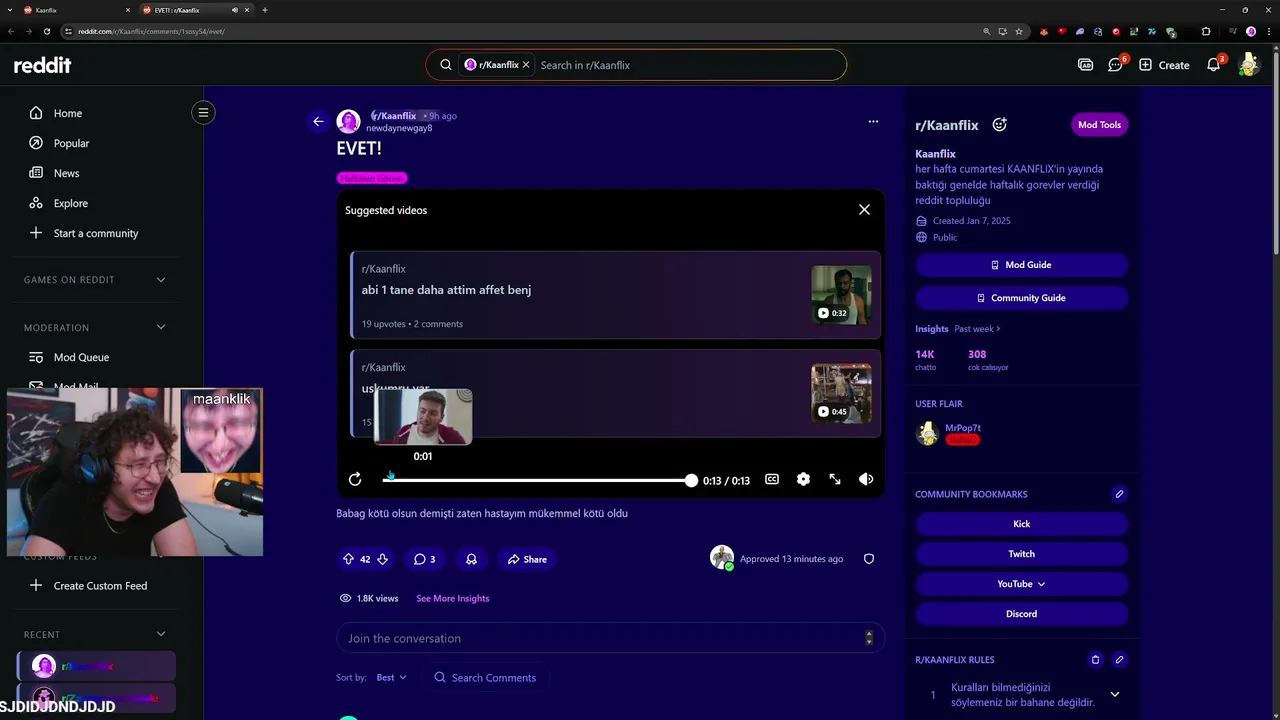
Task: Open the Reddit logo home link
Action: click(42, 65)
